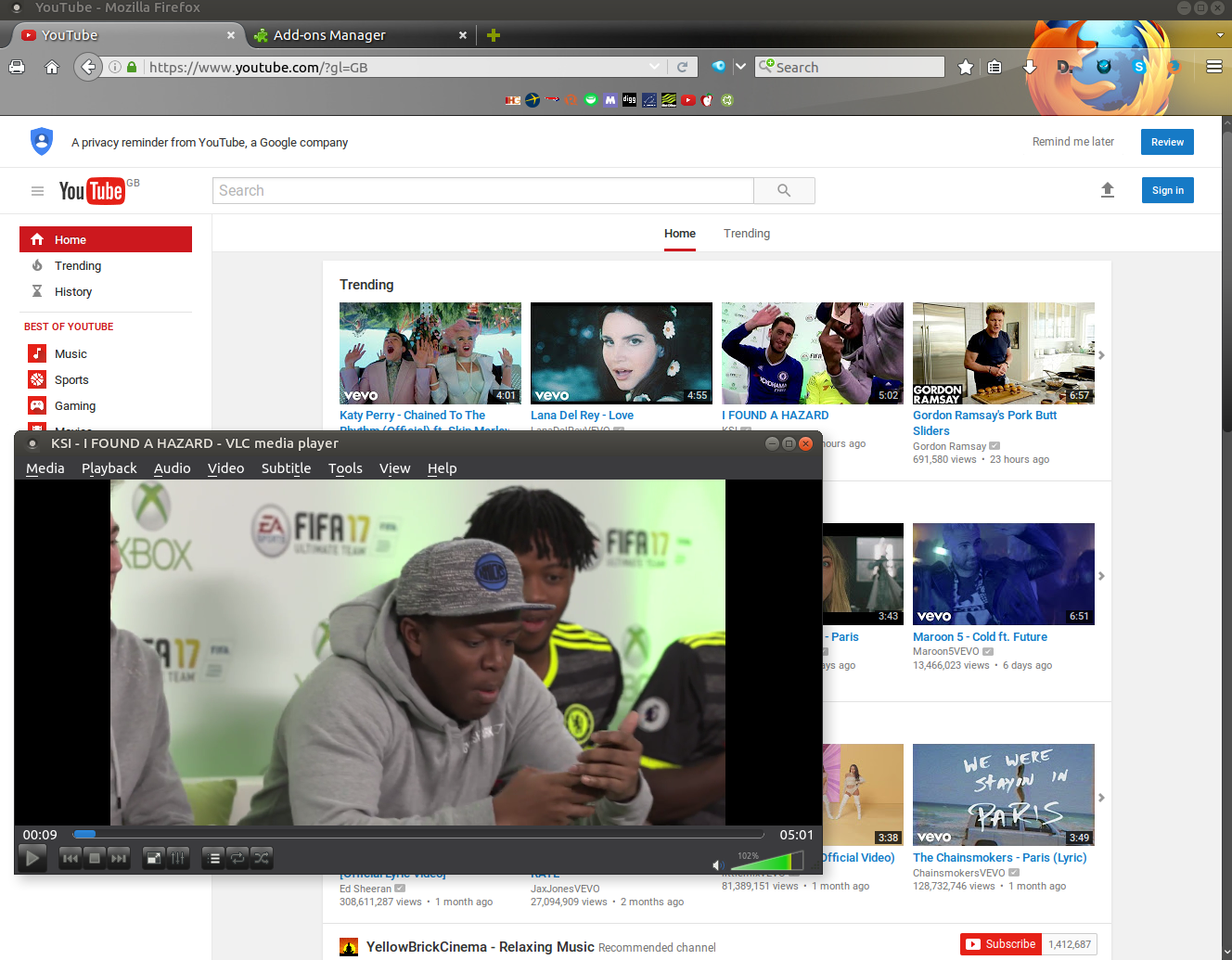Click the Digg bookmark icon
Screen dimensions: 1232x960
(x=630, y=100)
